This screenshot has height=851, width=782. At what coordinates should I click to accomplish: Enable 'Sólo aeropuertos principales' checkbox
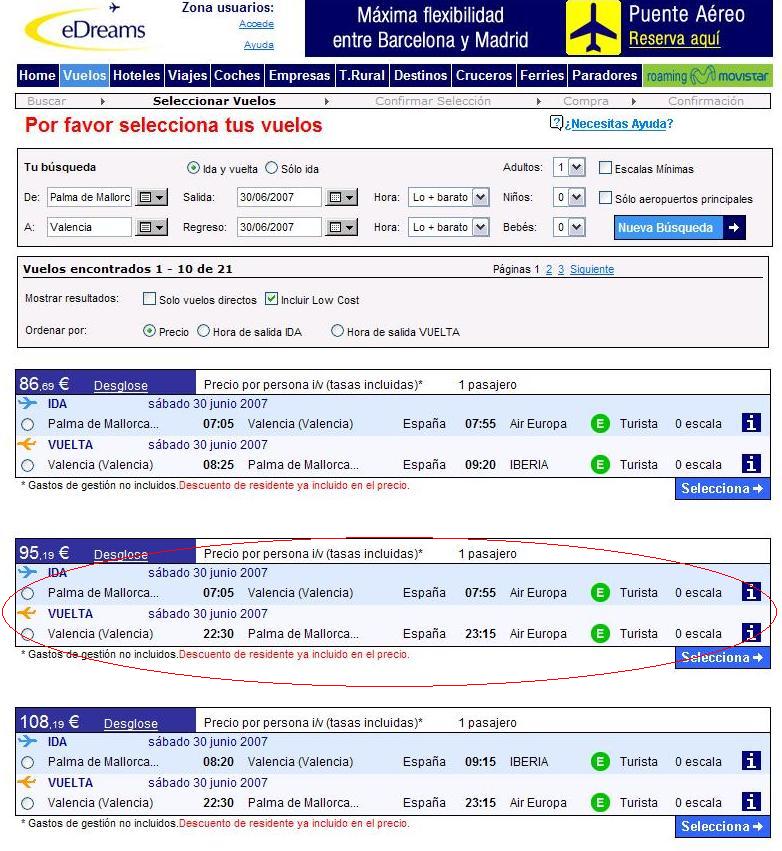[605, 198]
